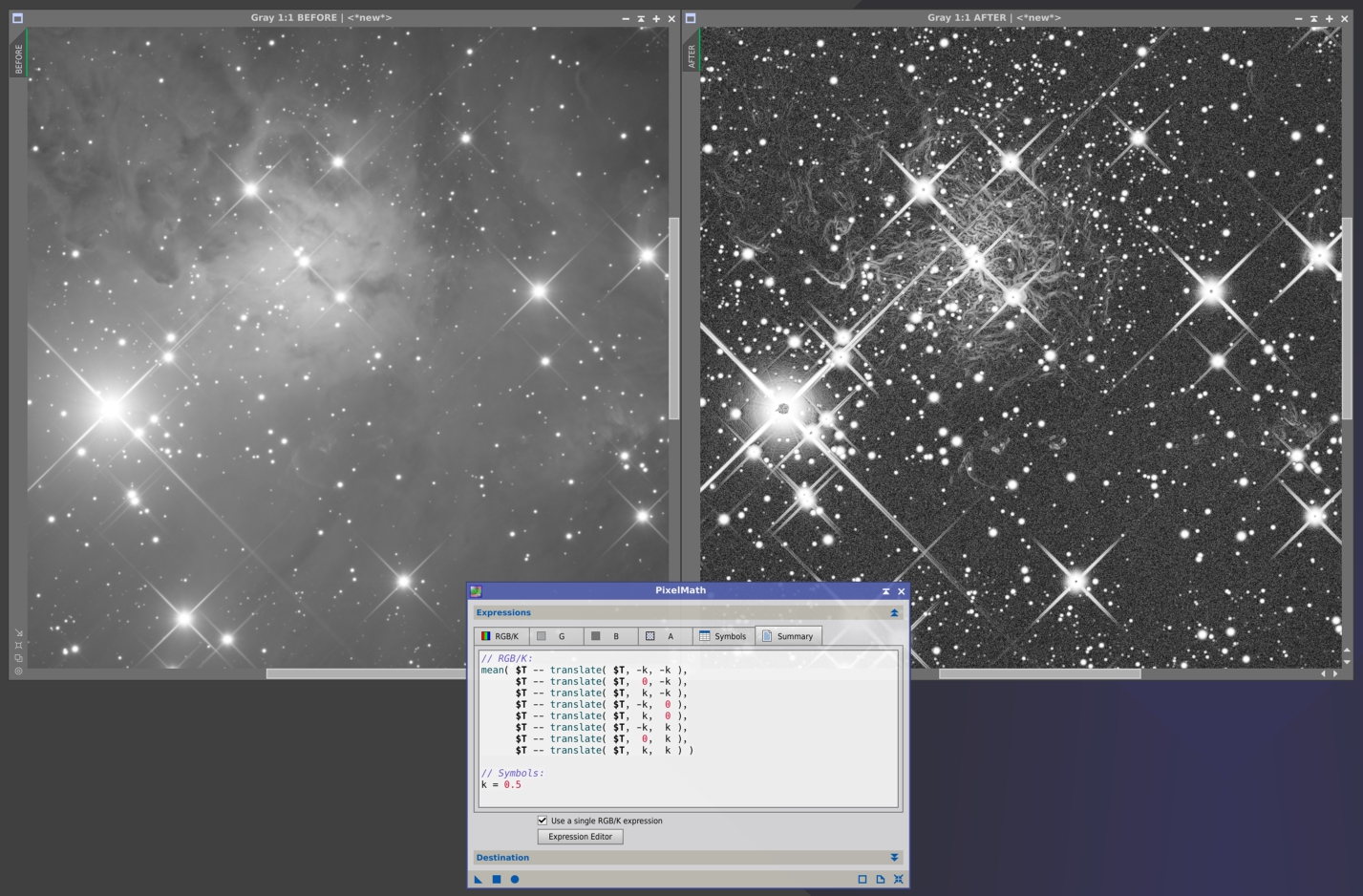The image size is (1363, 896).
Task: Expand the Destination section
Action: point(894,858)
